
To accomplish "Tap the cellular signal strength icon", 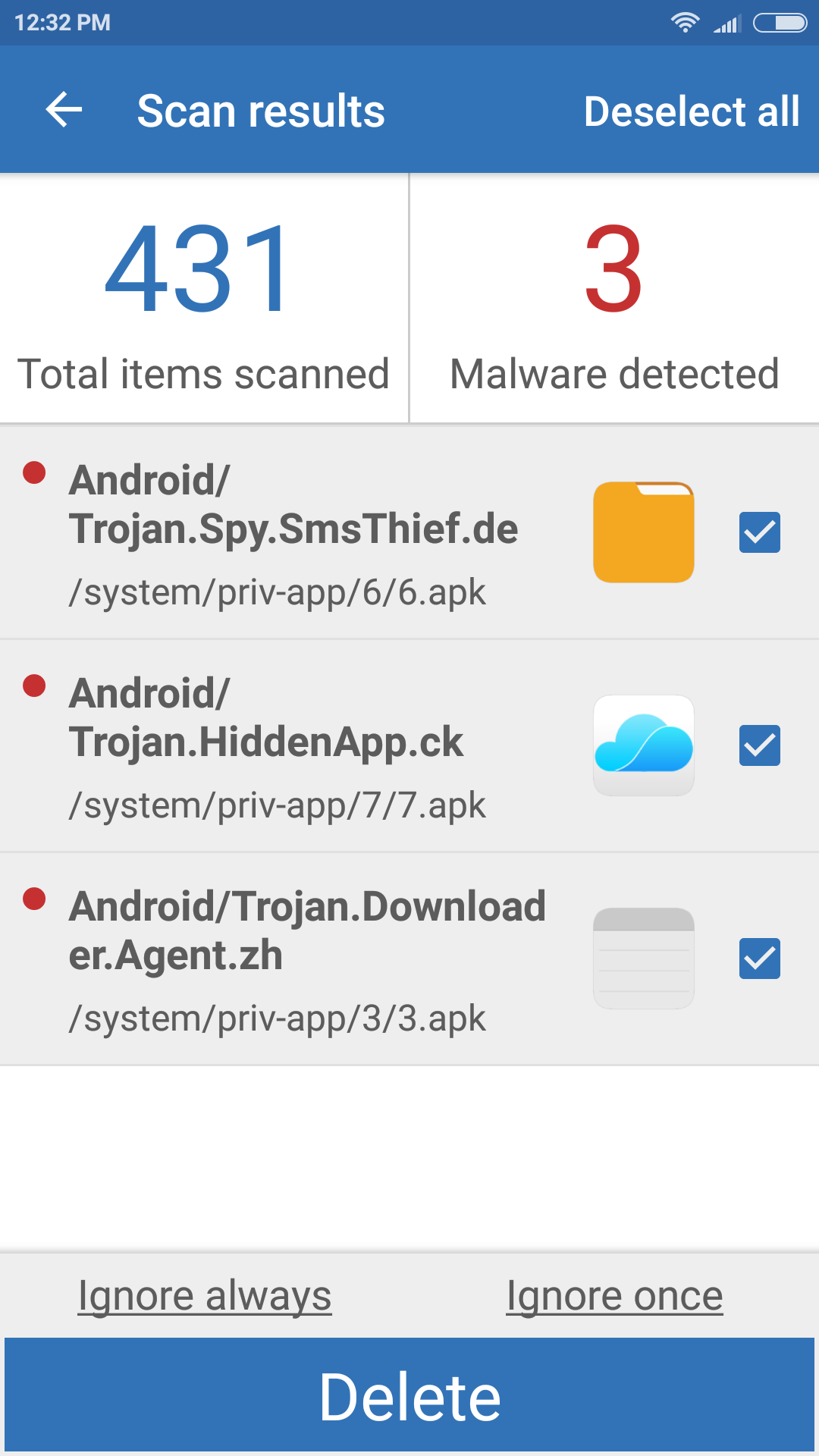I will click(726, 24).
